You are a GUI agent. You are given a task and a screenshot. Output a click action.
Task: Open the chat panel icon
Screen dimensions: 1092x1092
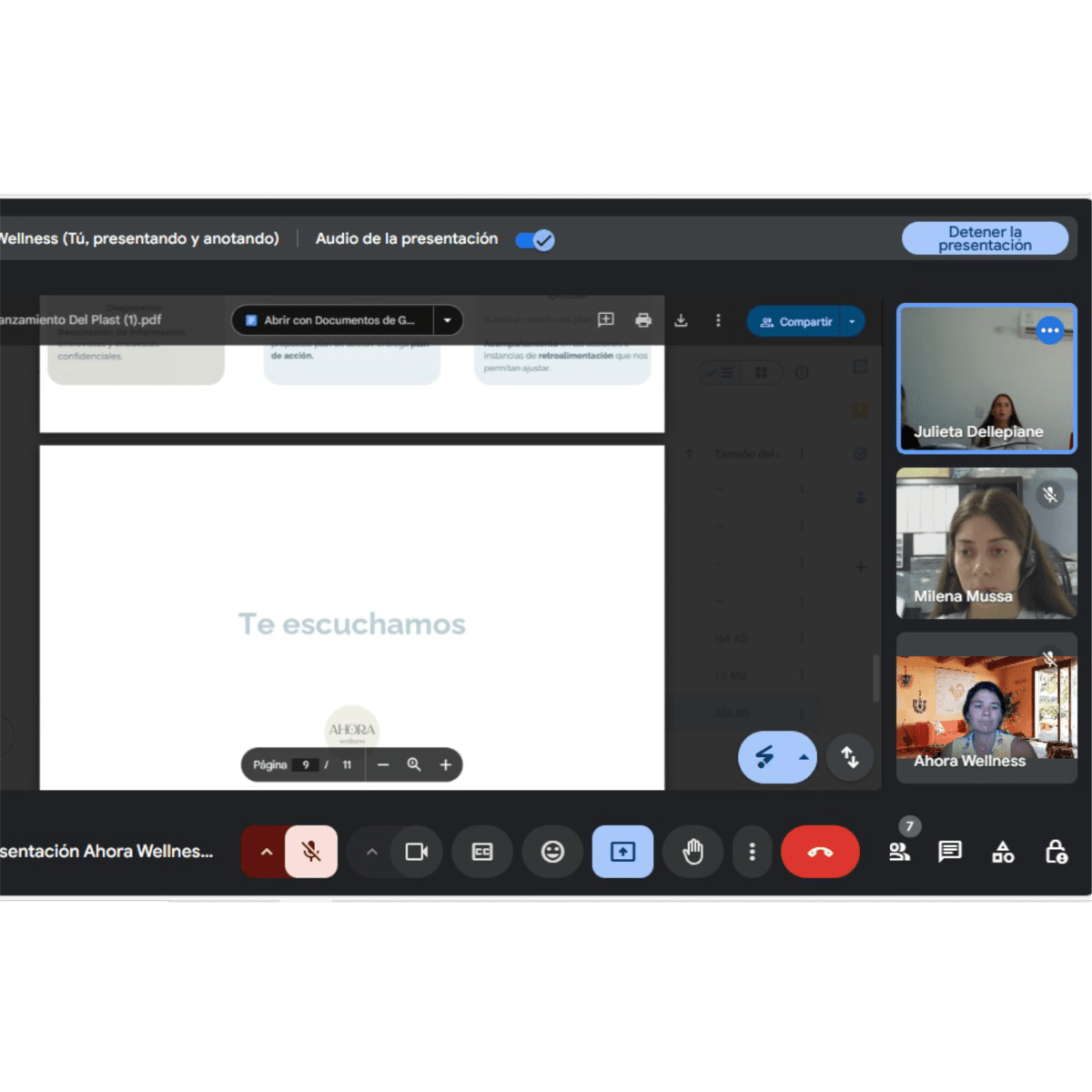(950, 852)
